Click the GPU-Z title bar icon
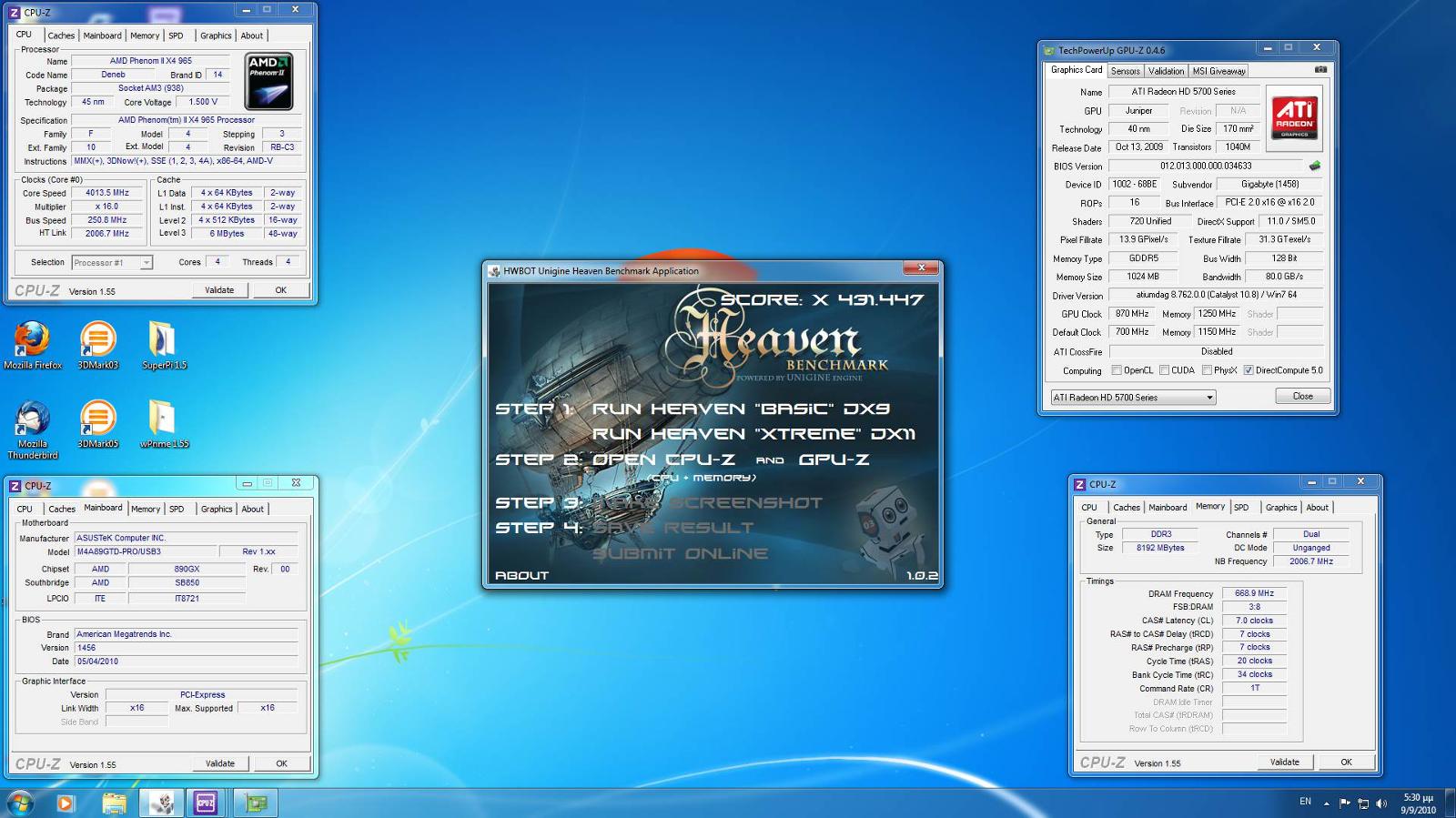 point(1049,50)
